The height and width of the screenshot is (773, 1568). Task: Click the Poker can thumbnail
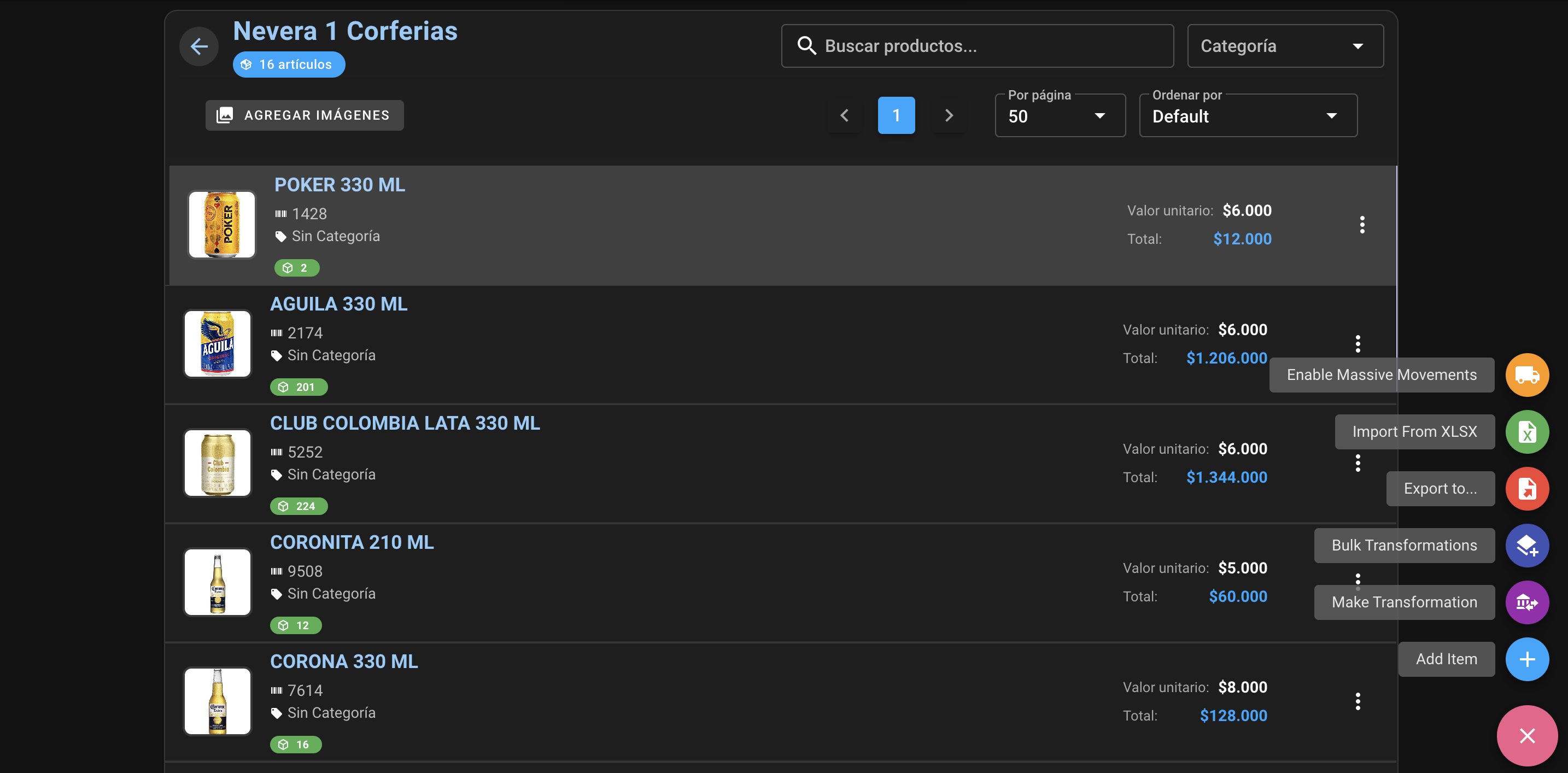221,225
